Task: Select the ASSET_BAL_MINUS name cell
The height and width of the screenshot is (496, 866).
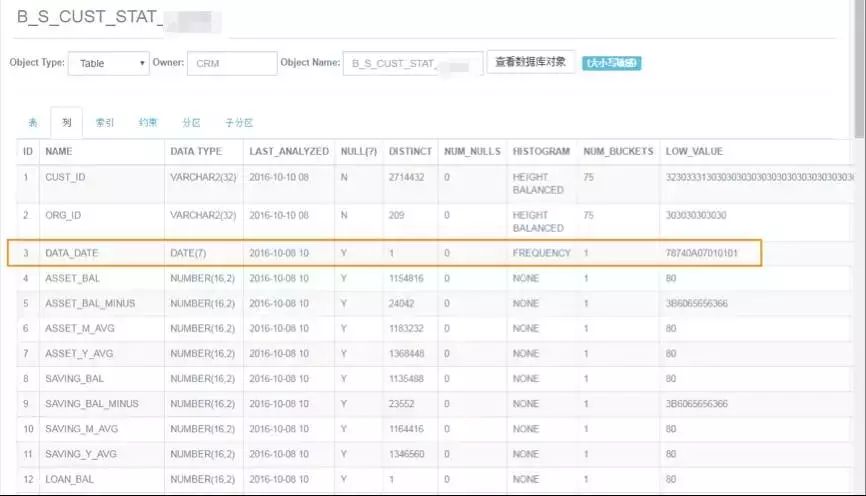Action: tap(90, 304)
